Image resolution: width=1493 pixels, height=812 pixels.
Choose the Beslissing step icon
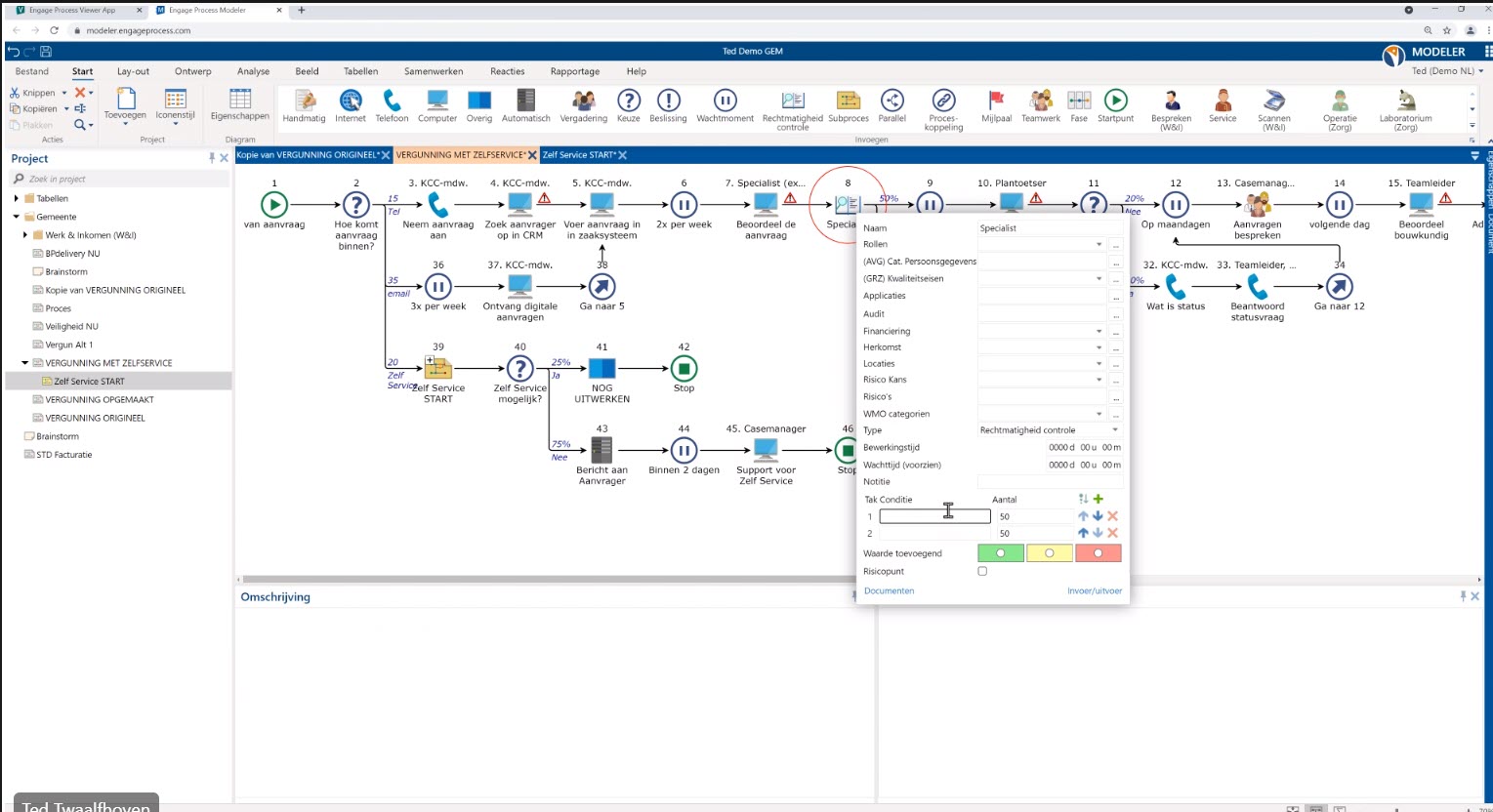click(668, 101)
